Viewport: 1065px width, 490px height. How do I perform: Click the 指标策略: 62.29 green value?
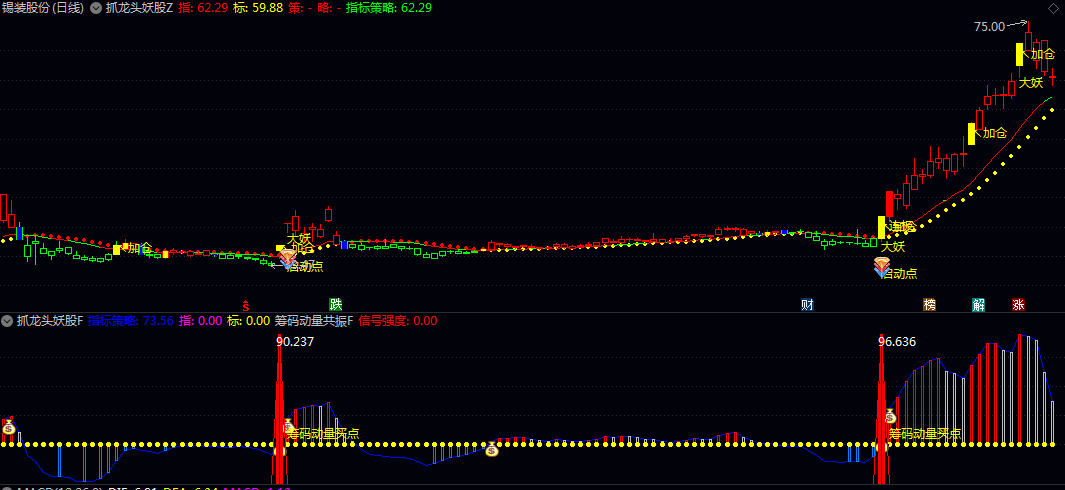click(x=389, y=8)
